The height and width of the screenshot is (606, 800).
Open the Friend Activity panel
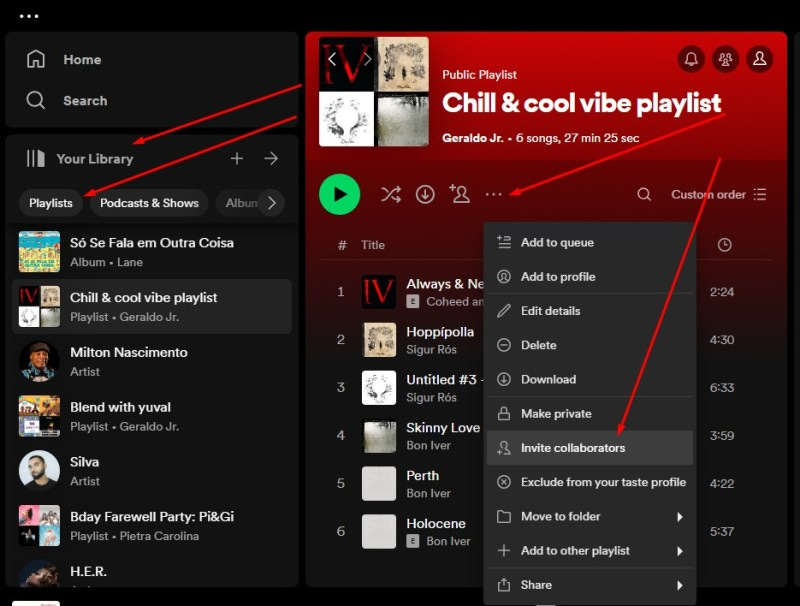pos(725,59)
